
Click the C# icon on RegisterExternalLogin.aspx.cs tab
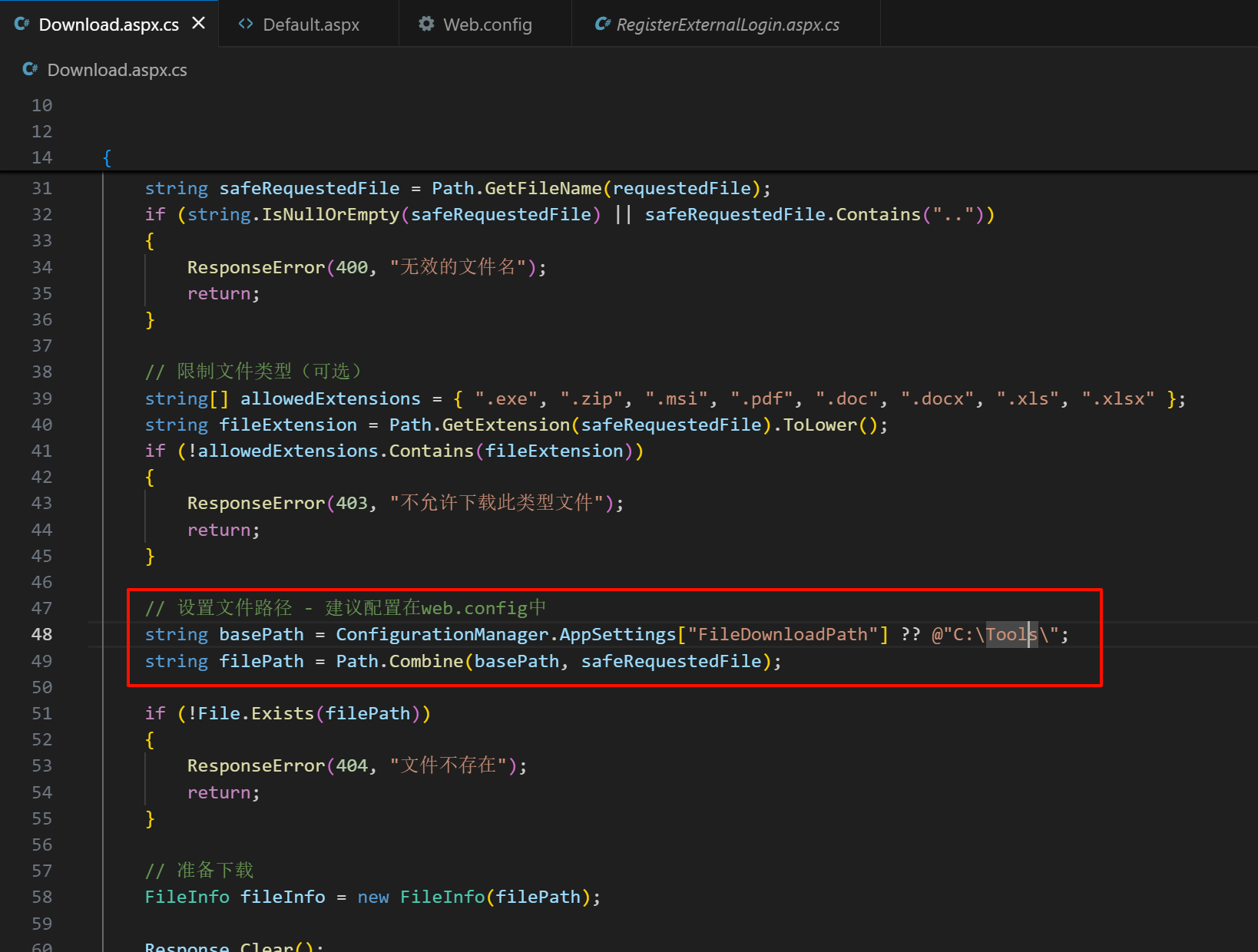coord(603,24)
